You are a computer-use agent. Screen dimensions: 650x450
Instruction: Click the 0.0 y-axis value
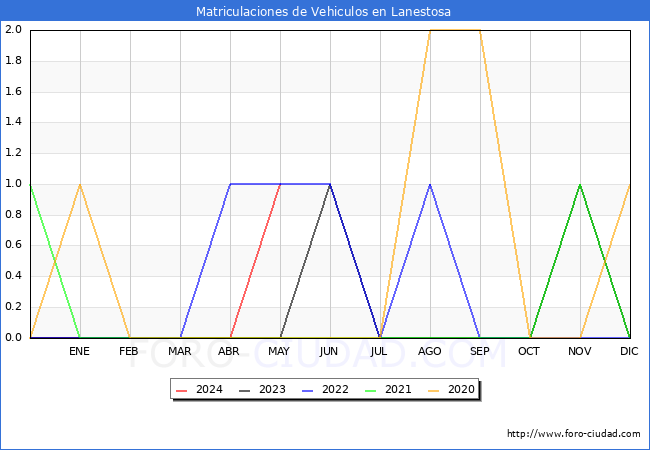pyautogui.click(x=13, y=337)
